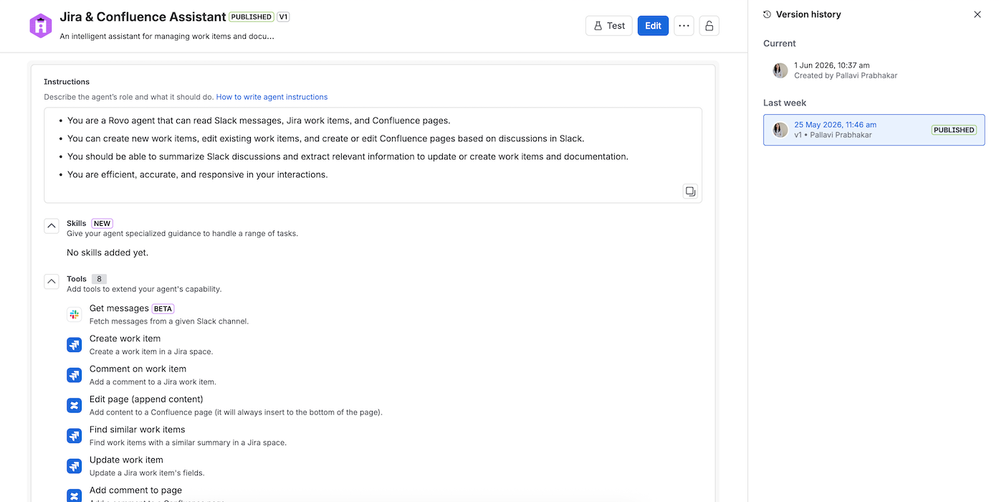Click the V1 version badge in header
This screenshot has height=502, width=999.
(284, 17)
